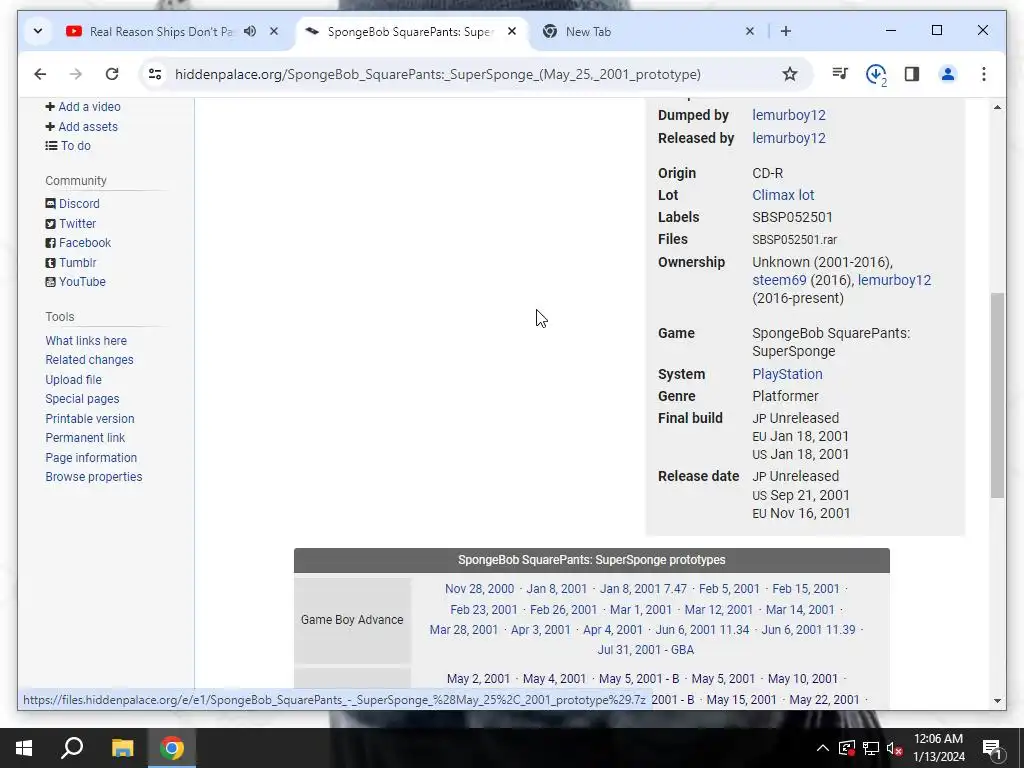Open the Feb 15, 2001 prototype link
Viewport: 1024px width, 768px height.
pyautogui.click(x=806, y=589)
